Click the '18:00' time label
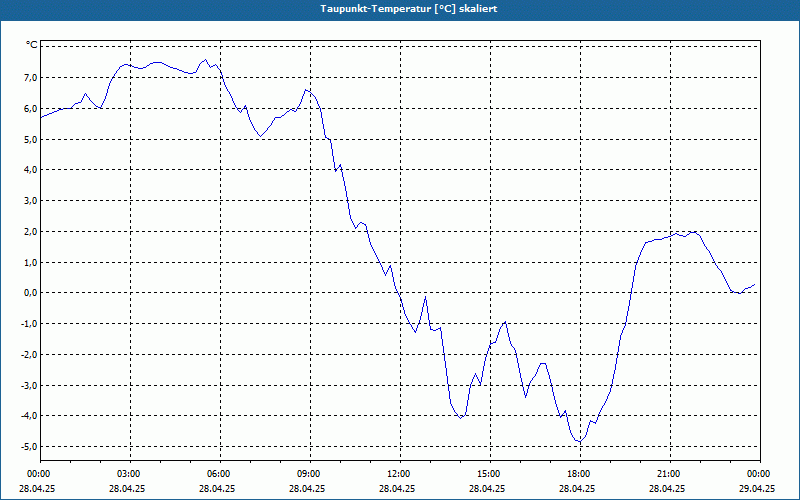The width and height of the screenshot is (800, 500). [x=580, y=474]
